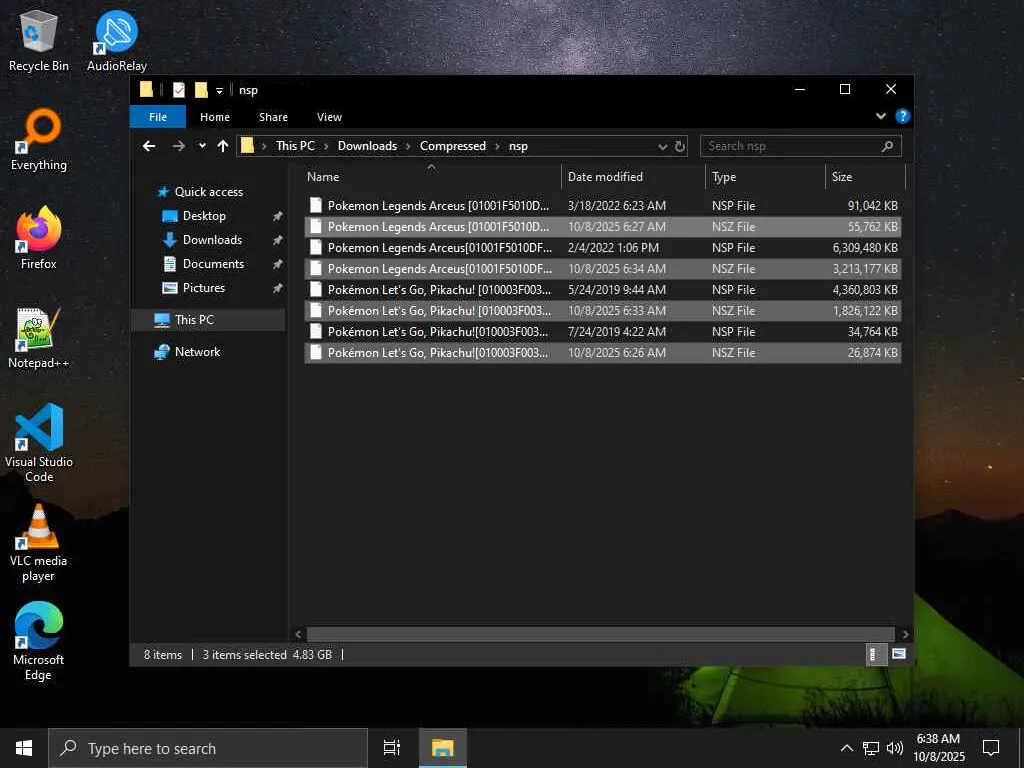Open Task View on the taskbar
Screen dimensions: 1024x768
click(x=392, y=748)
